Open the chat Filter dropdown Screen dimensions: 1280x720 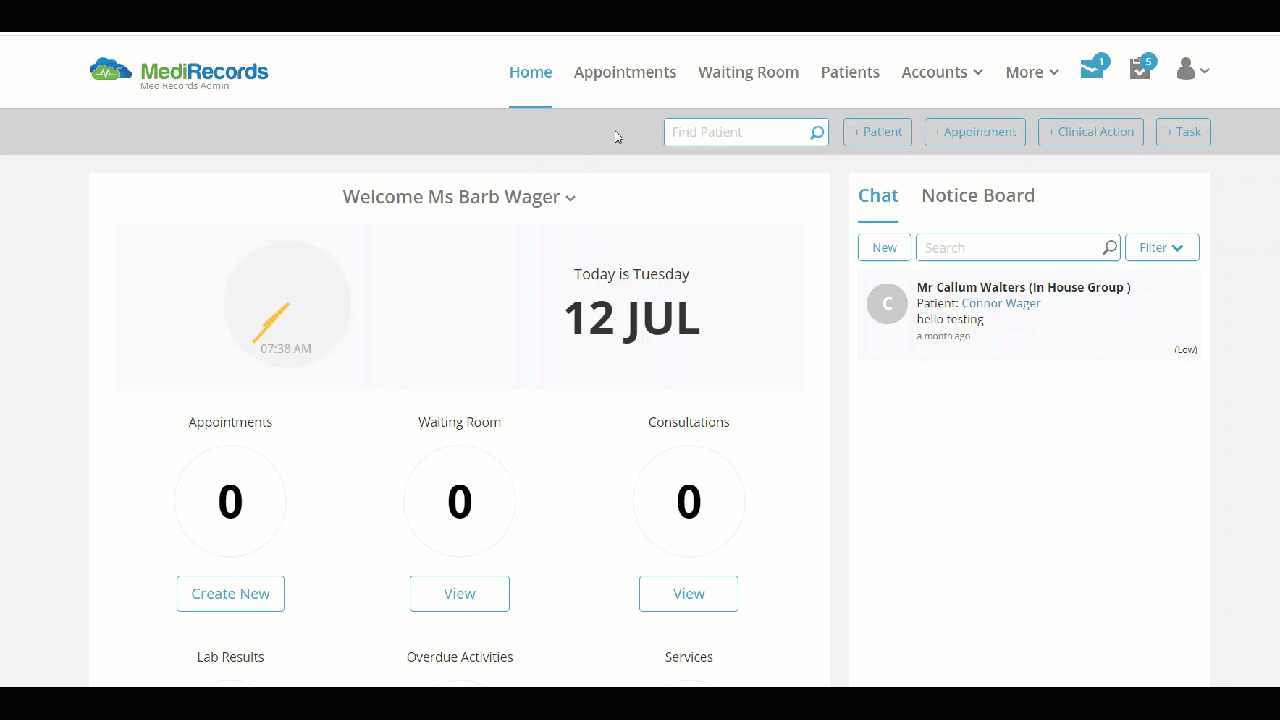click(x=1162, y=248)
